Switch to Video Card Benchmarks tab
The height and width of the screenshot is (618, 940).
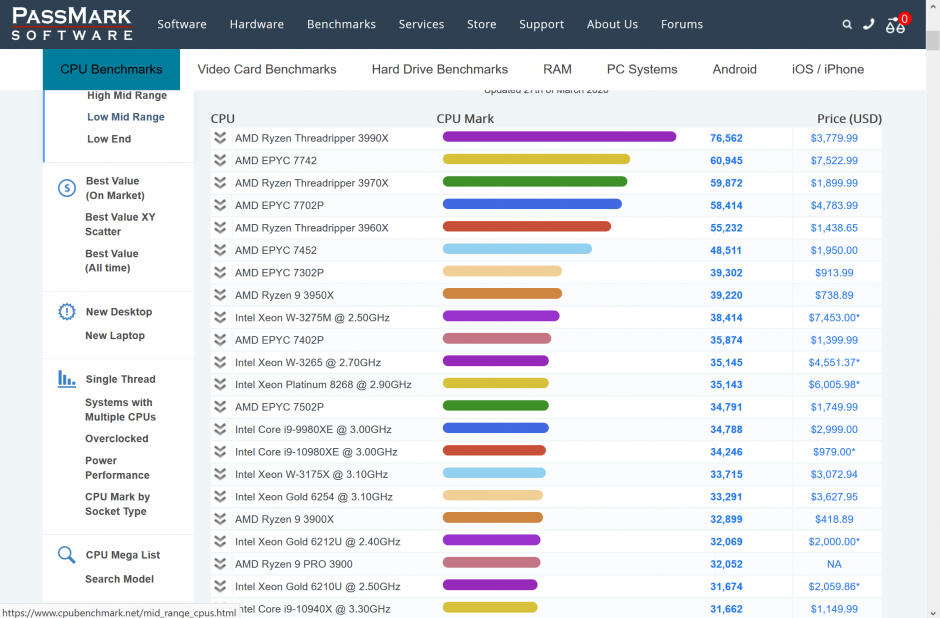click(x=267, y=70)
